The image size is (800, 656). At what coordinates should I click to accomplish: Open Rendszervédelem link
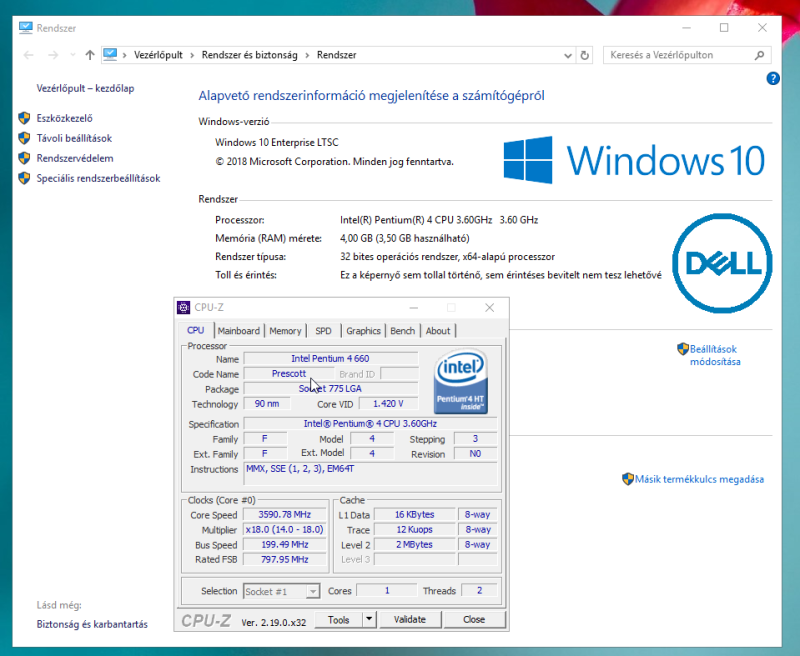(75, 158)
